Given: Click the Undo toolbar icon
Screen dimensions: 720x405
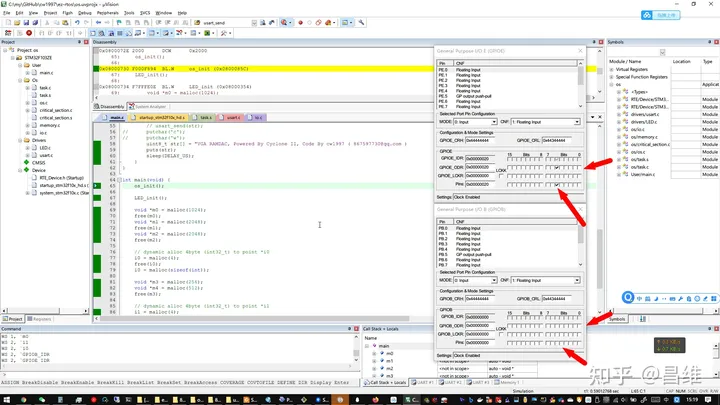Looking at the screenshot, I should pyautogui.click(x=77, y=22).
